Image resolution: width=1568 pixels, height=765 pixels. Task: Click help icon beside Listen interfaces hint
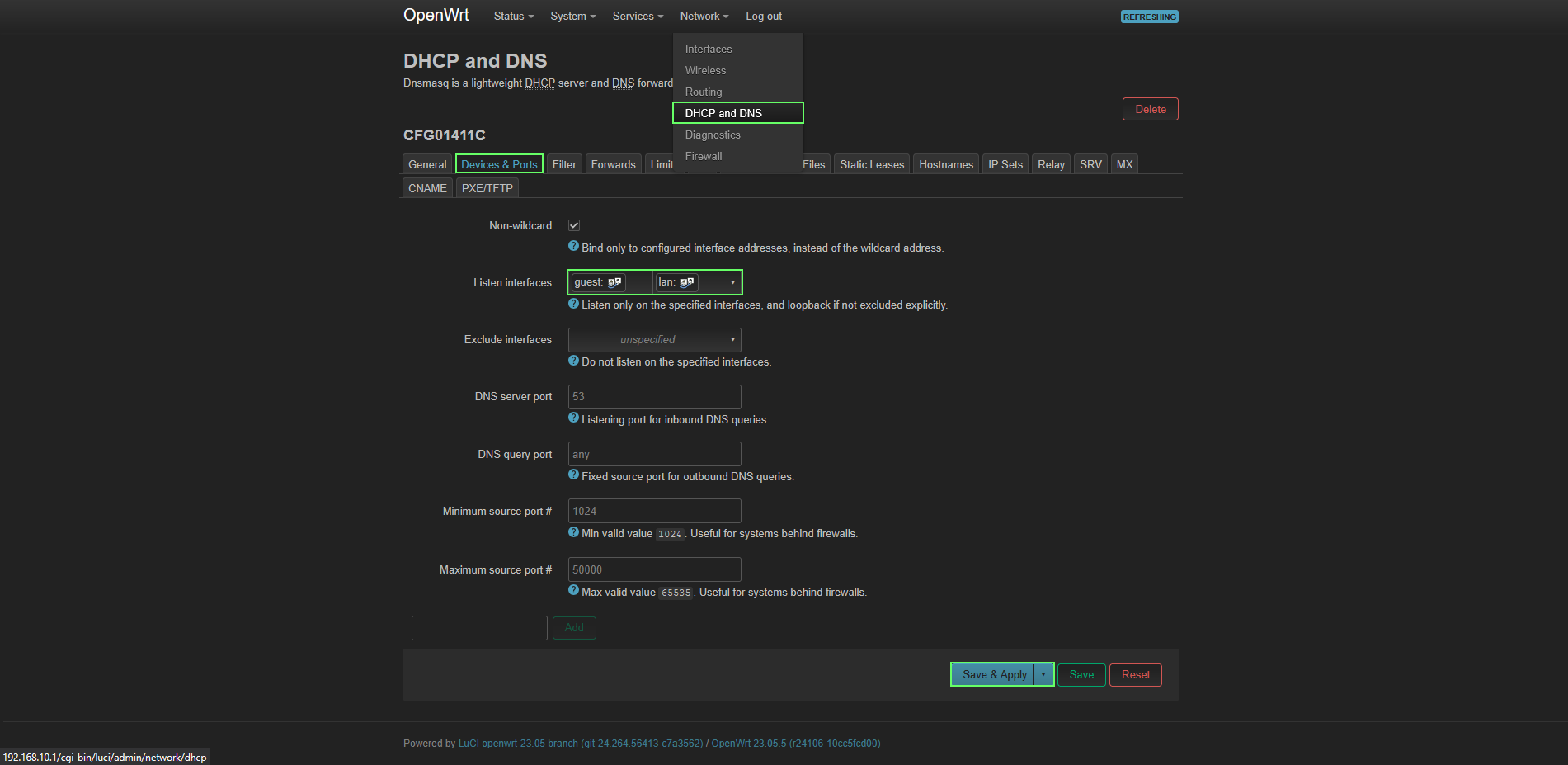tap(574, 303)
